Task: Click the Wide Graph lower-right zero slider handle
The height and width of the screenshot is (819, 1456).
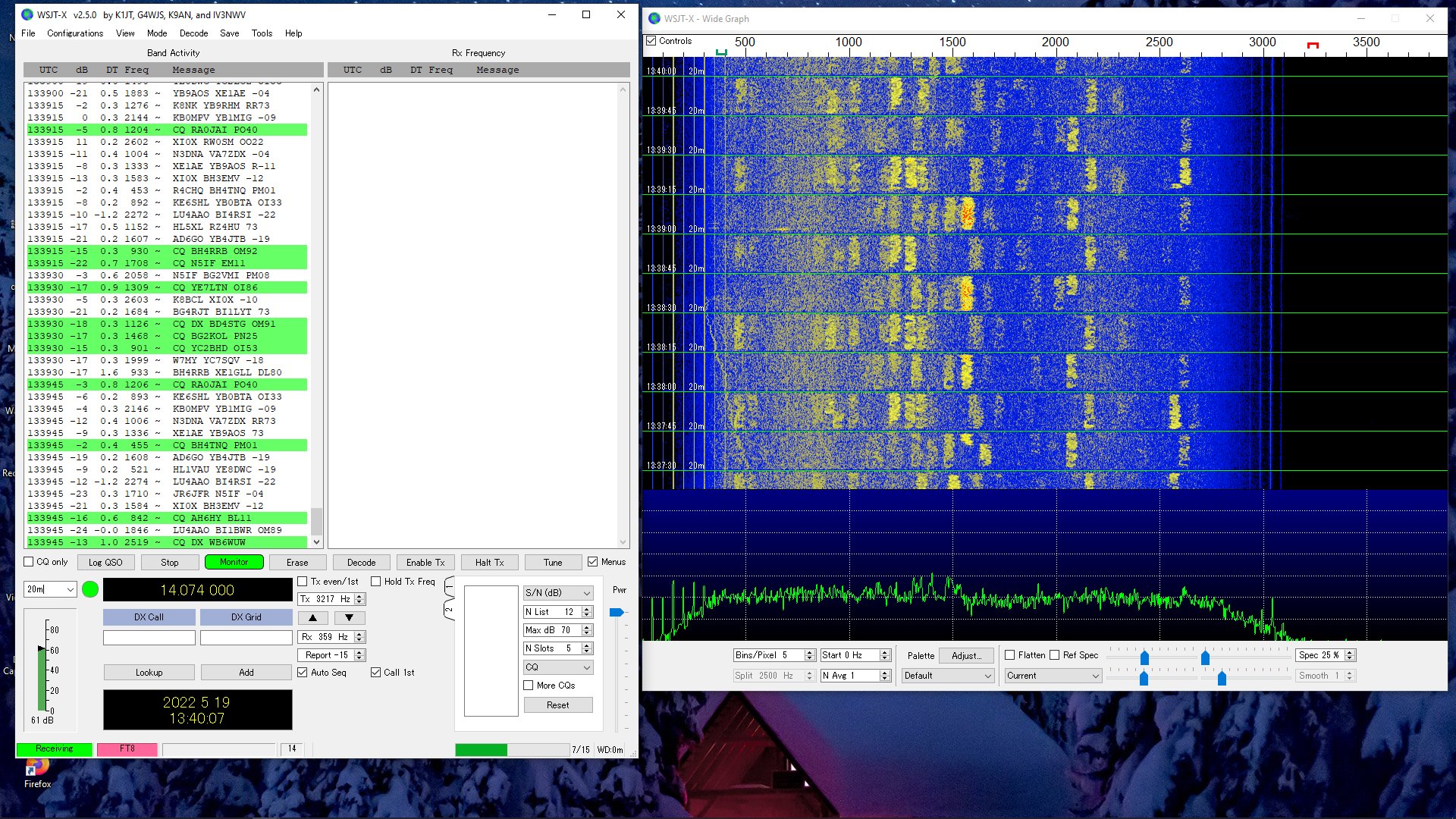Action: (x=1222, y=678)
